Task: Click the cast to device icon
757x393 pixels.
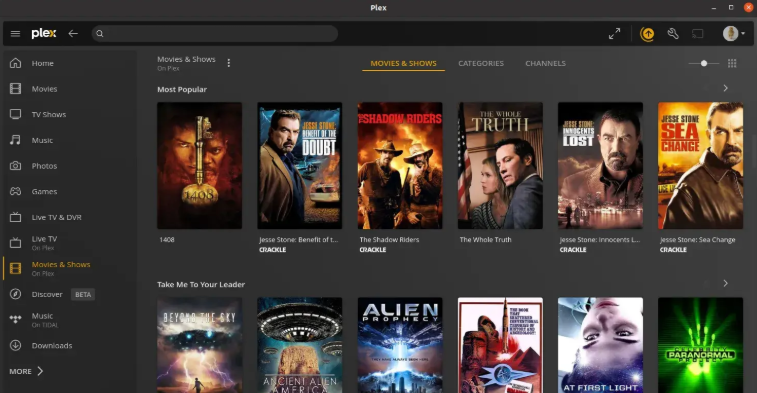Action: 698,33
